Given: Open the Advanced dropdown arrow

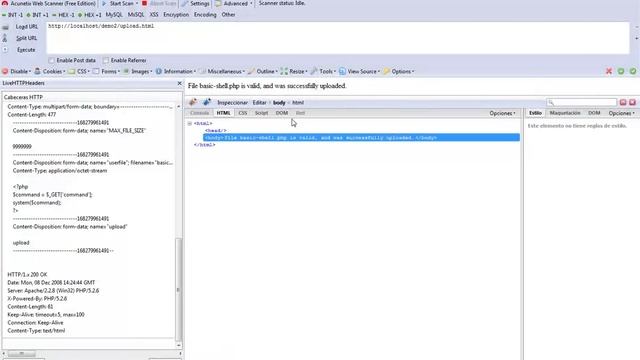Looking at the screenshot, I should [251, 3].
